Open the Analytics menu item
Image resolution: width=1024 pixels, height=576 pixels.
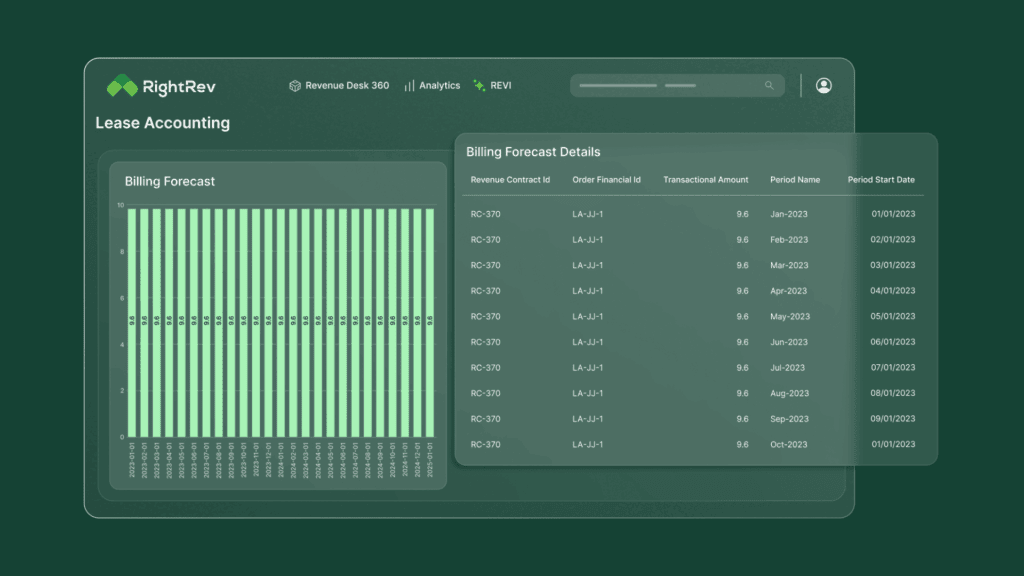click(x=439, y=86)
